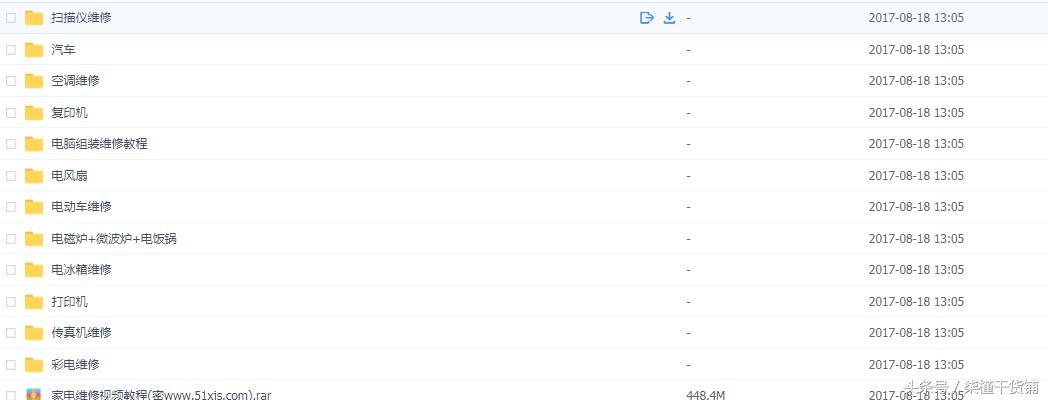Check the box next to 电动车维修
The image size is (1048, 400).
coord(11,207)
